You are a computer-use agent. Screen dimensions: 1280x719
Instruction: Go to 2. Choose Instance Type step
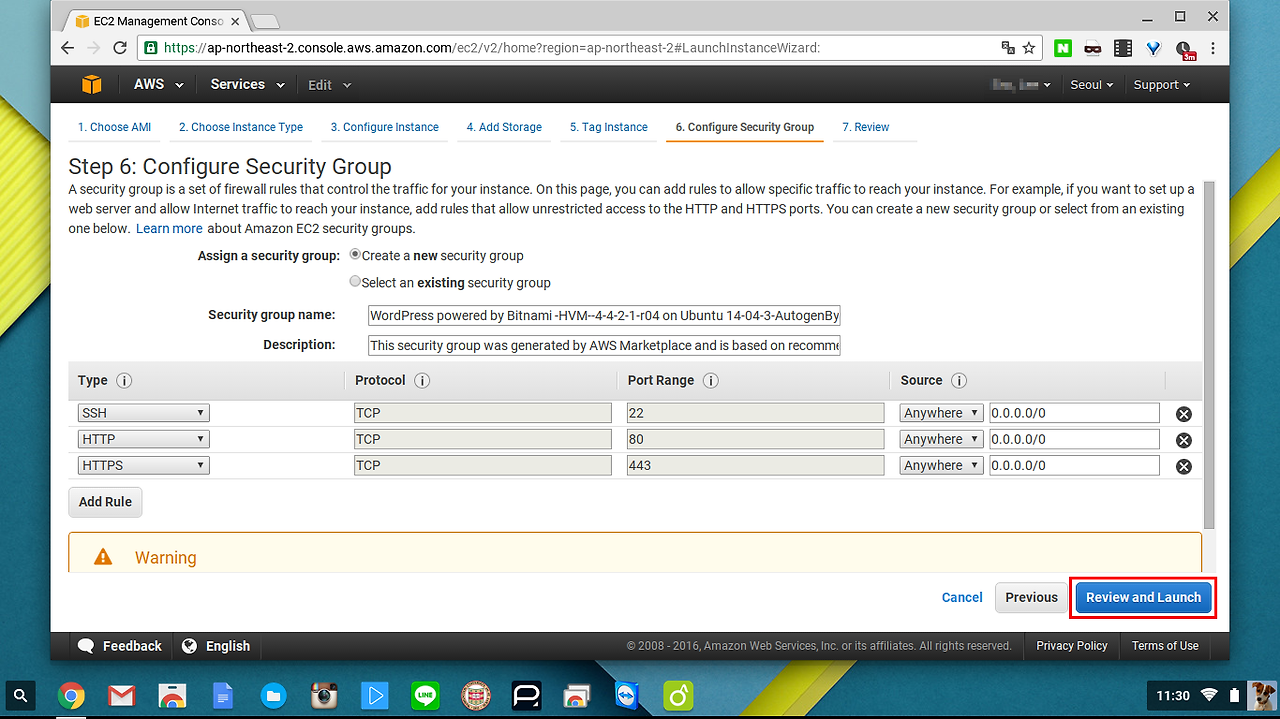coord(241,127)
